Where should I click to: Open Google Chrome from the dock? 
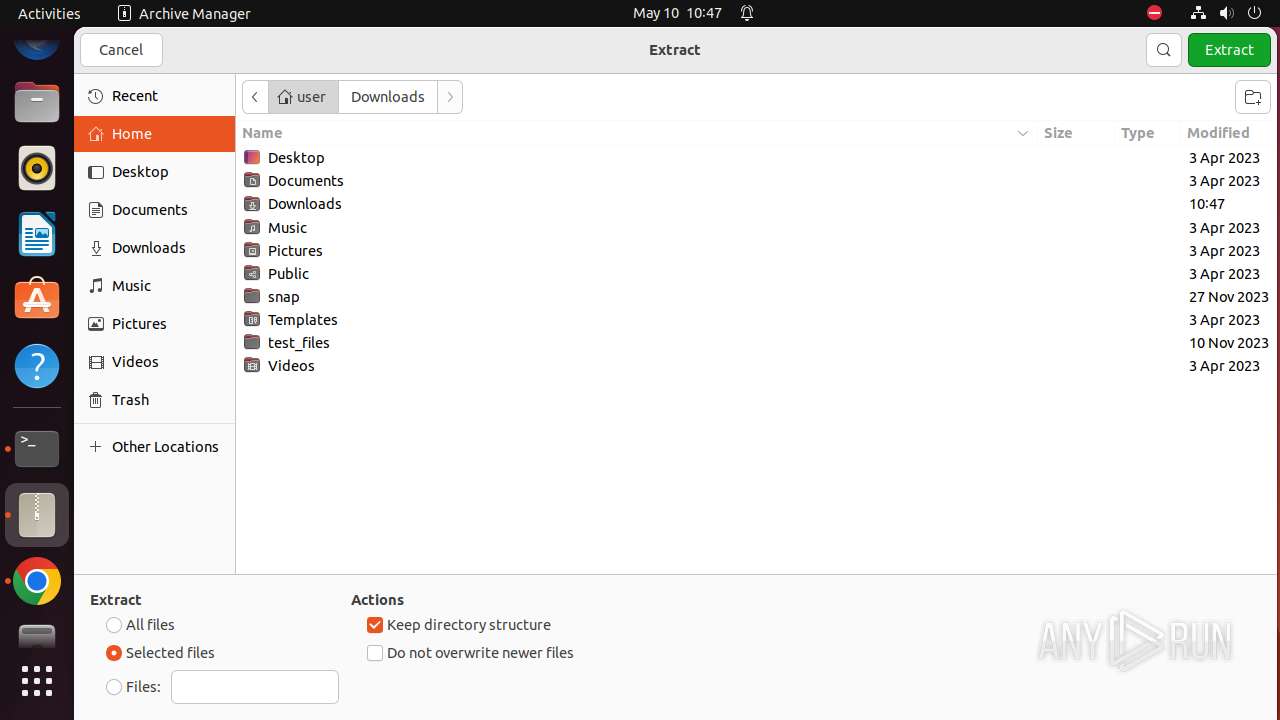[37, 581]
